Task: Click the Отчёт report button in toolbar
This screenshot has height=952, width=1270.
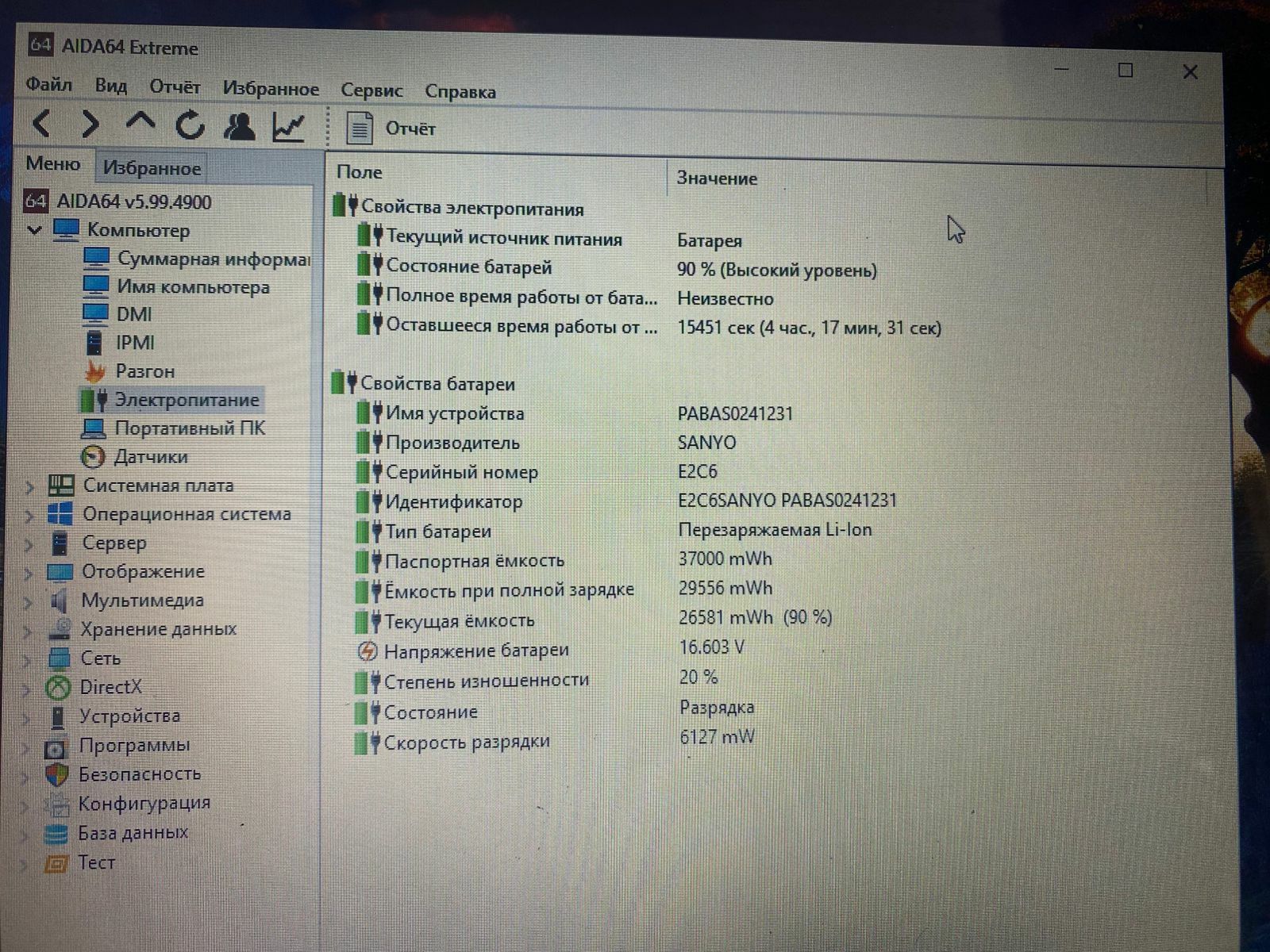Action: click(x=391, y=128)
